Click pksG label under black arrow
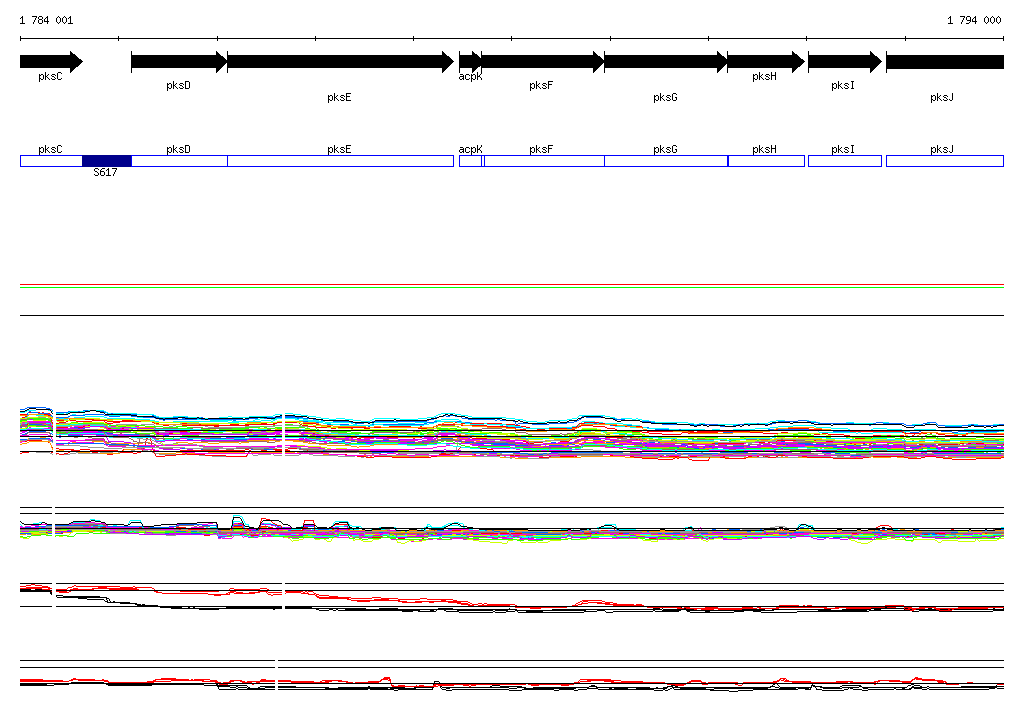This screenshot has height=714, width=1024. pyautogui.click(x=665, y=97)
